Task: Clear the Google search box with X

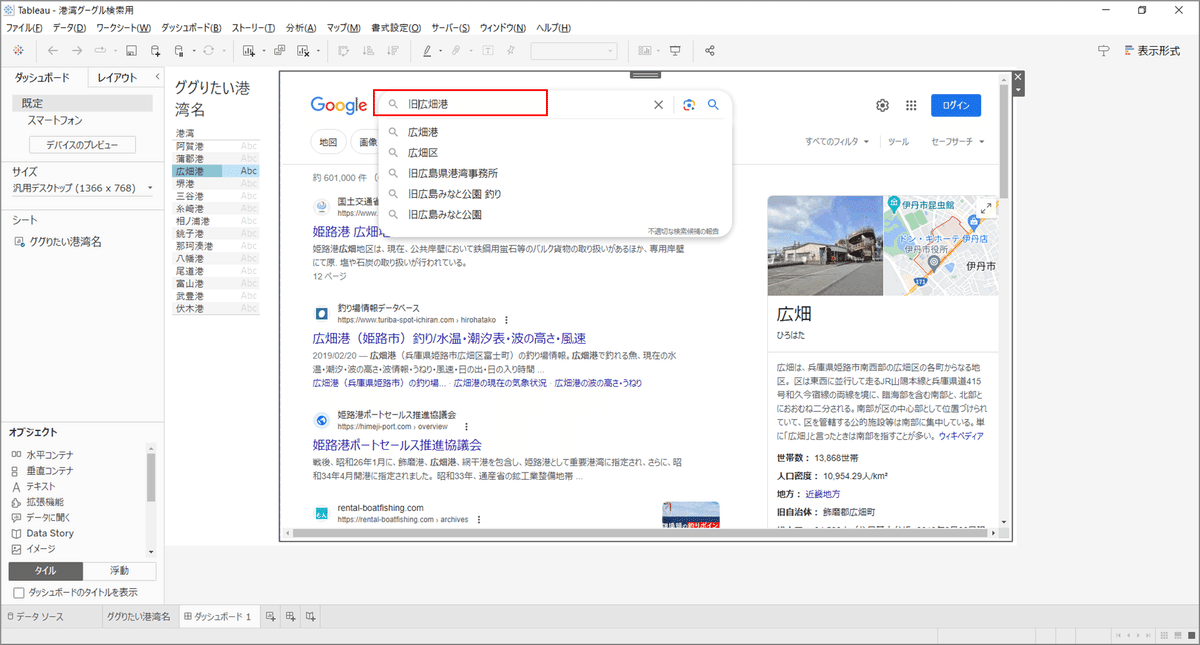Action: tap(658, 104)
